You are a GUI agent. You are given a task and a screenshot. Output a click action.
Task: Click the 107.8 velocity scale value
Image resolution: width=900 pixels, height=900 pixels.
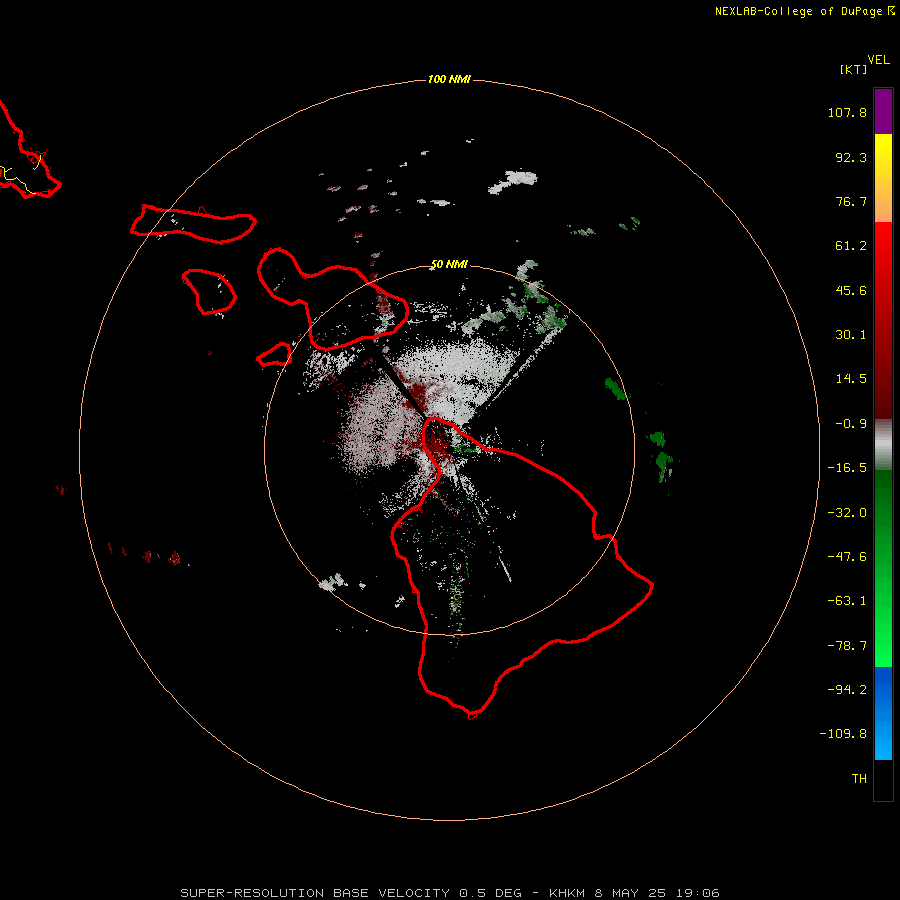[847, 112]
